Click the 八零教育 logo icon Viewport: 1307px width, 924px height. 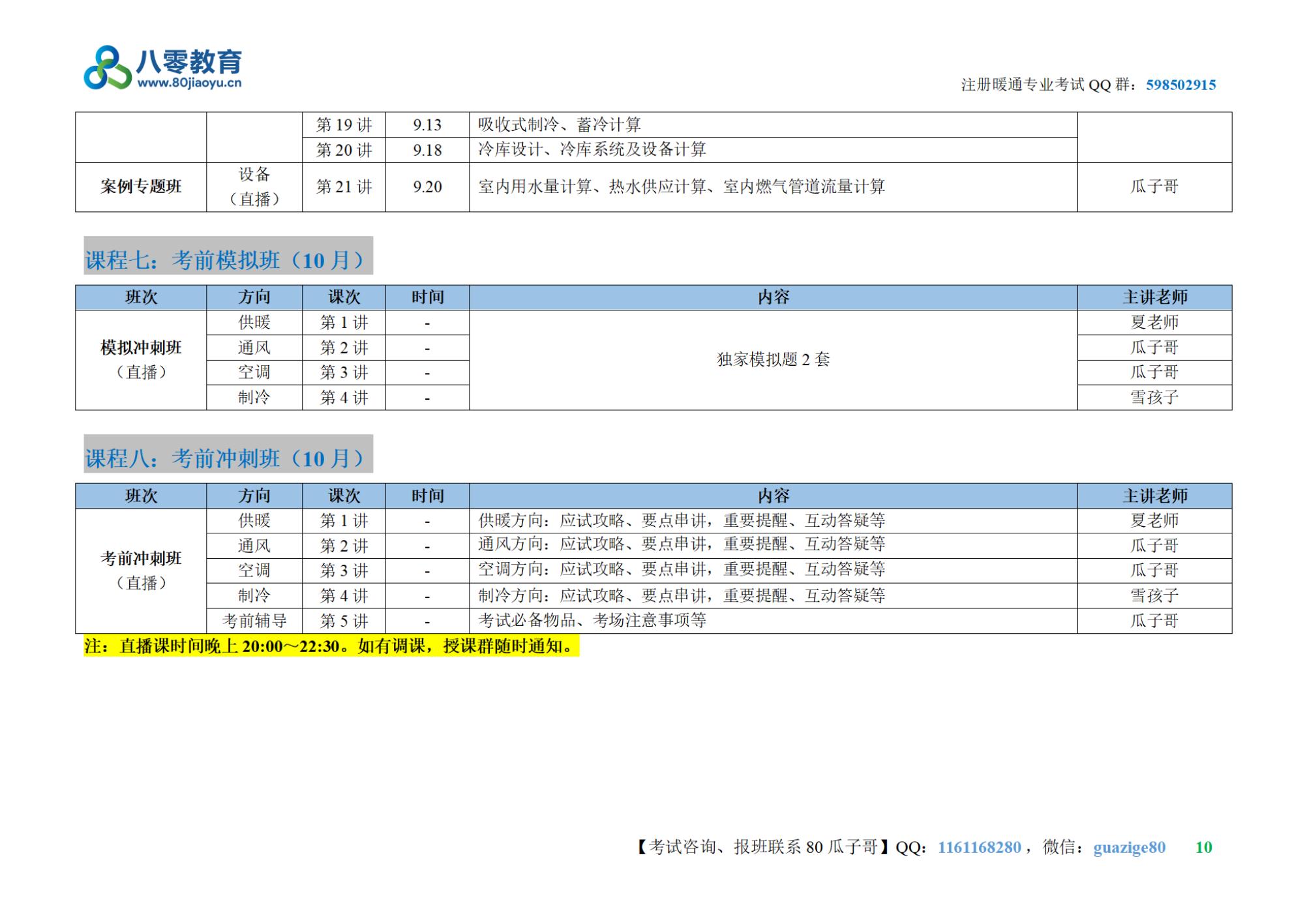tap(107, 67)
